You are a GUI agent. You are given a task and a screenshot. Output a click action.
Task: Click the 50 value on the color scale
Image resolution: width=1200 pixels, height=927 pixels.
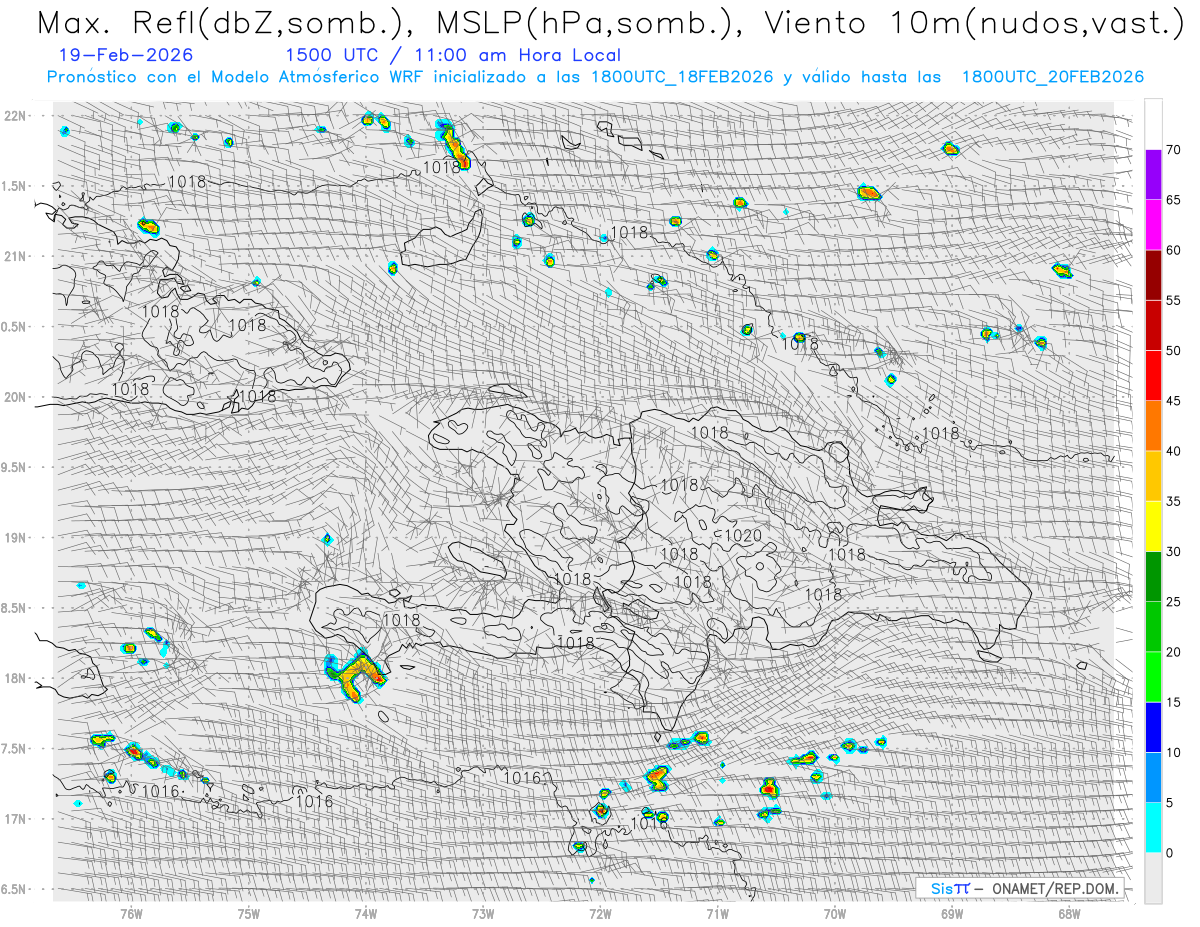1173,351
